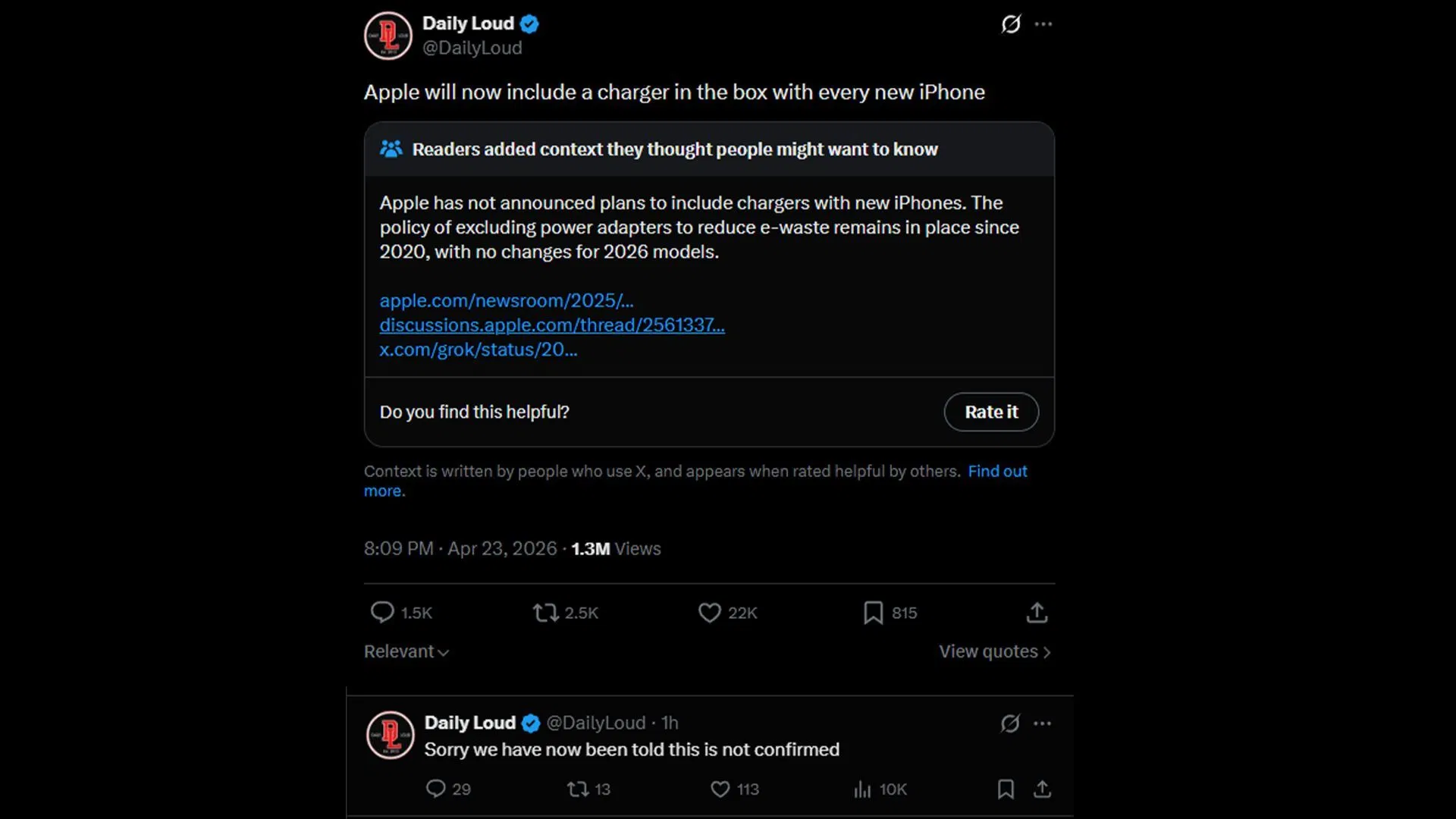The height and width of the screenshot is (819, 1456).
Task: Click the Find out more link
Action: pos(998,471)
